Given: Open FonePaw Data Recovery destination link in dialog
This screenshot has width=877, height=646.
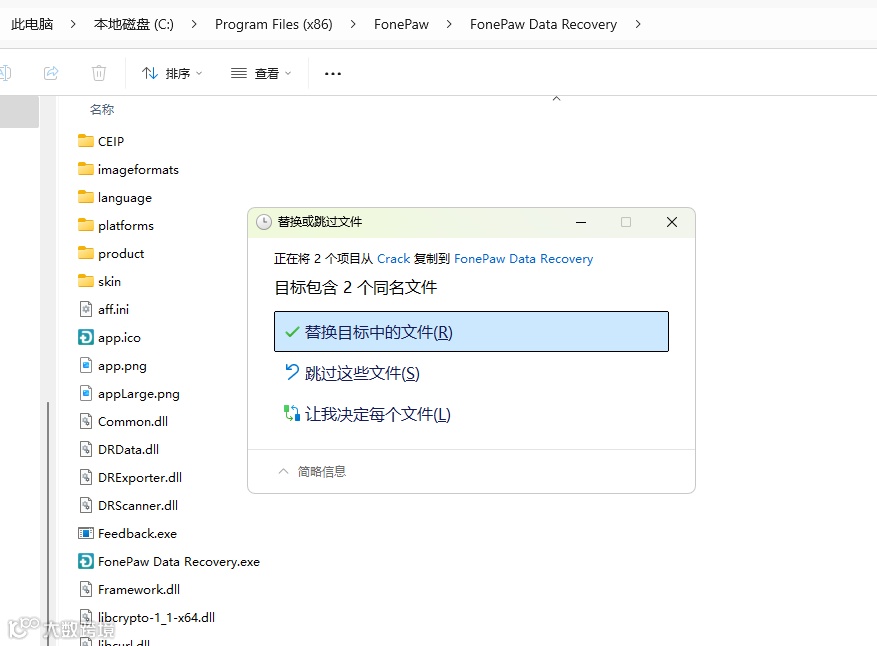Looking at the screenshot, I should point(523,258).
